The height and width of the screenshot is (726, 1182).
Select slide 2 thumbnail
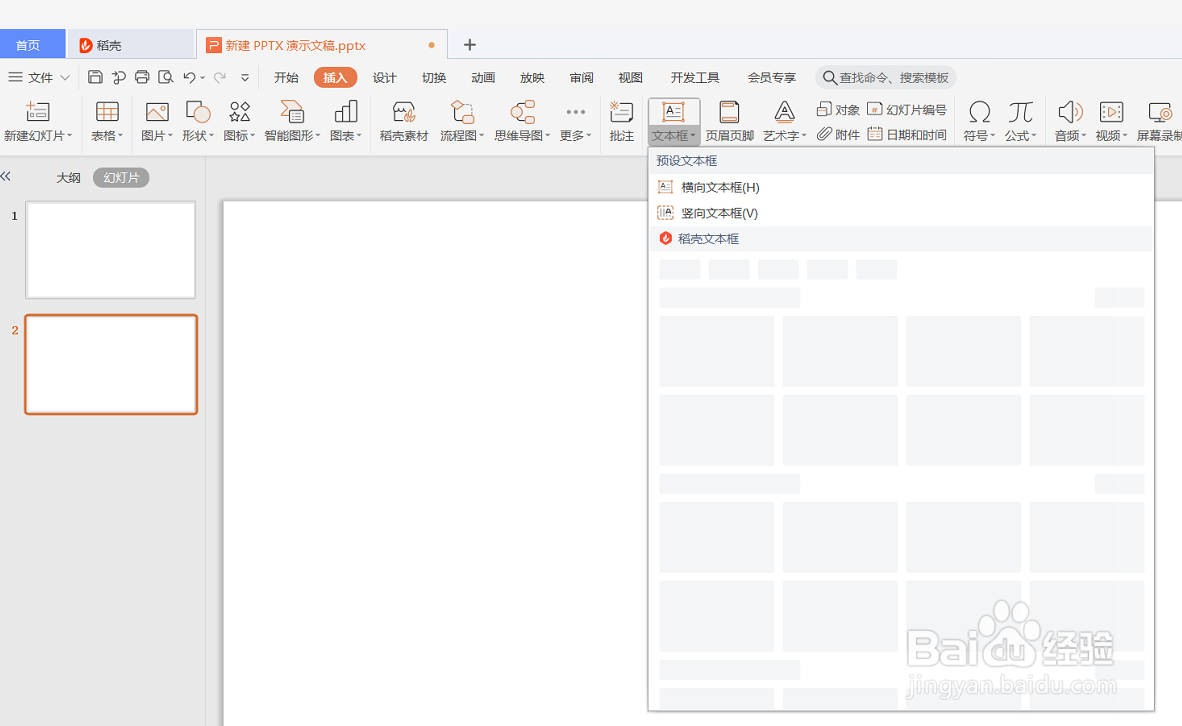click(111, 364)
